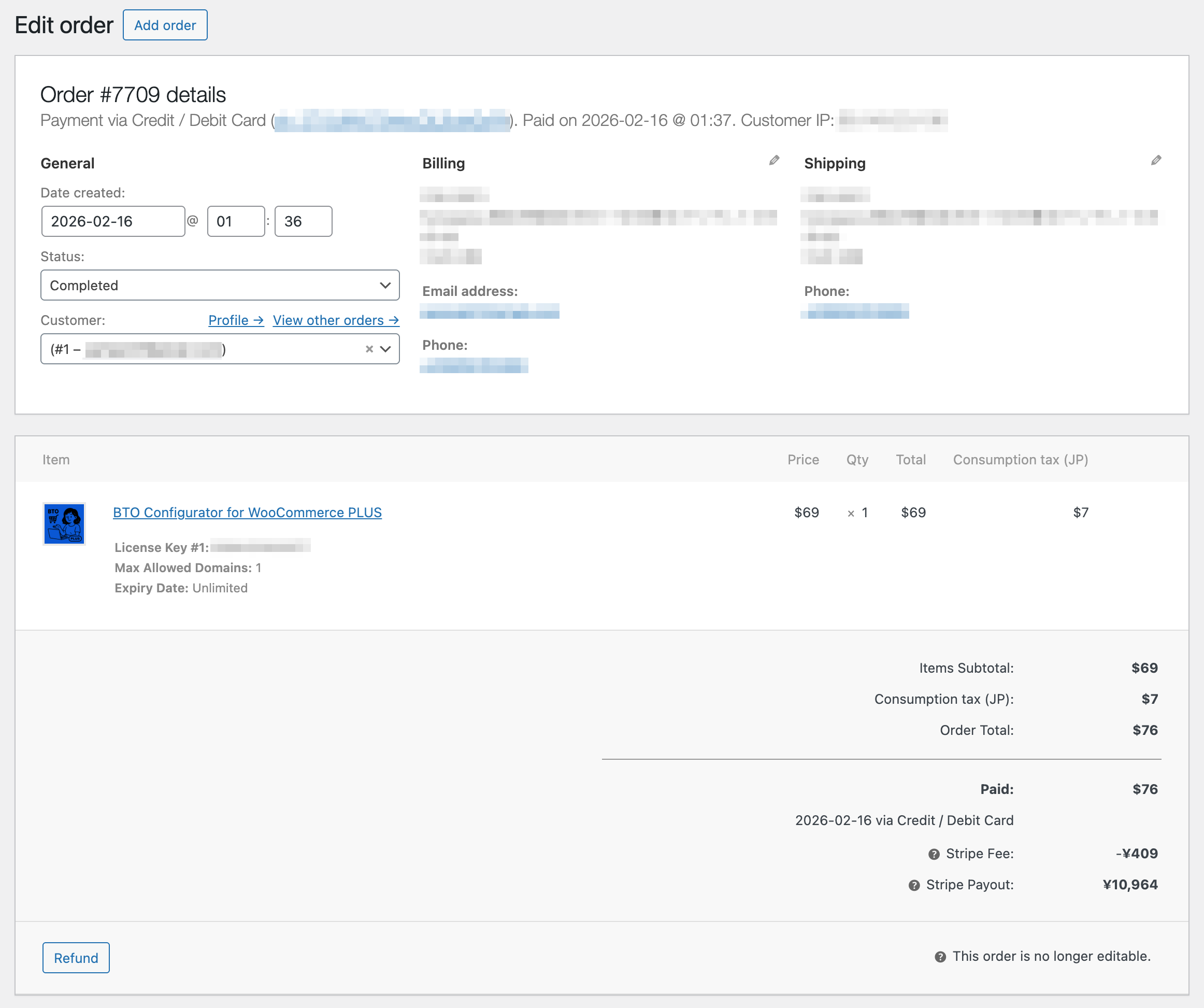Click the blurred billing email address link
Screen dimensions: 1204x1008
pos(489,311)
